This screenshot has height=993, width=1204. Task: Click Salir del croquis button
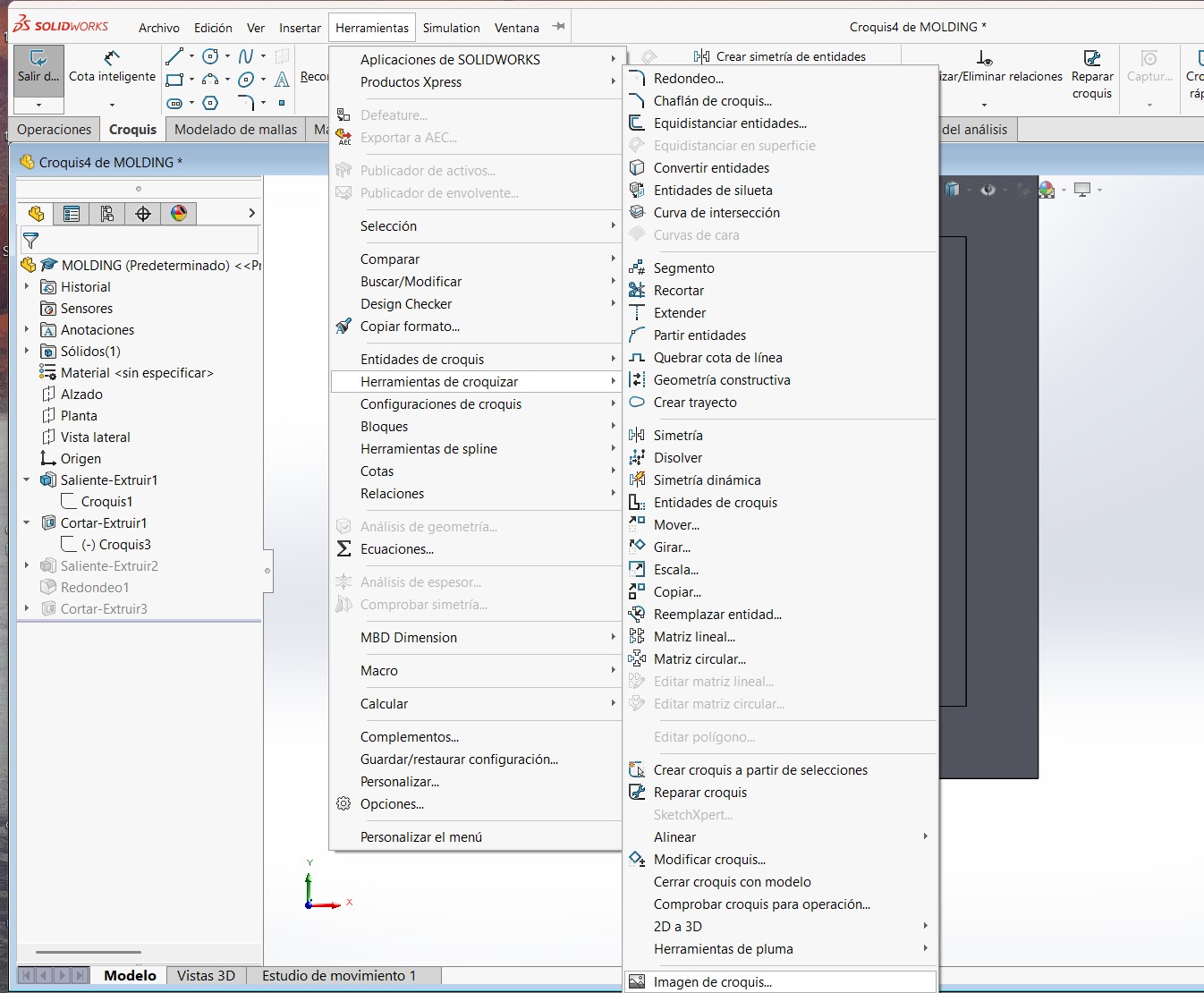[38, 68]
